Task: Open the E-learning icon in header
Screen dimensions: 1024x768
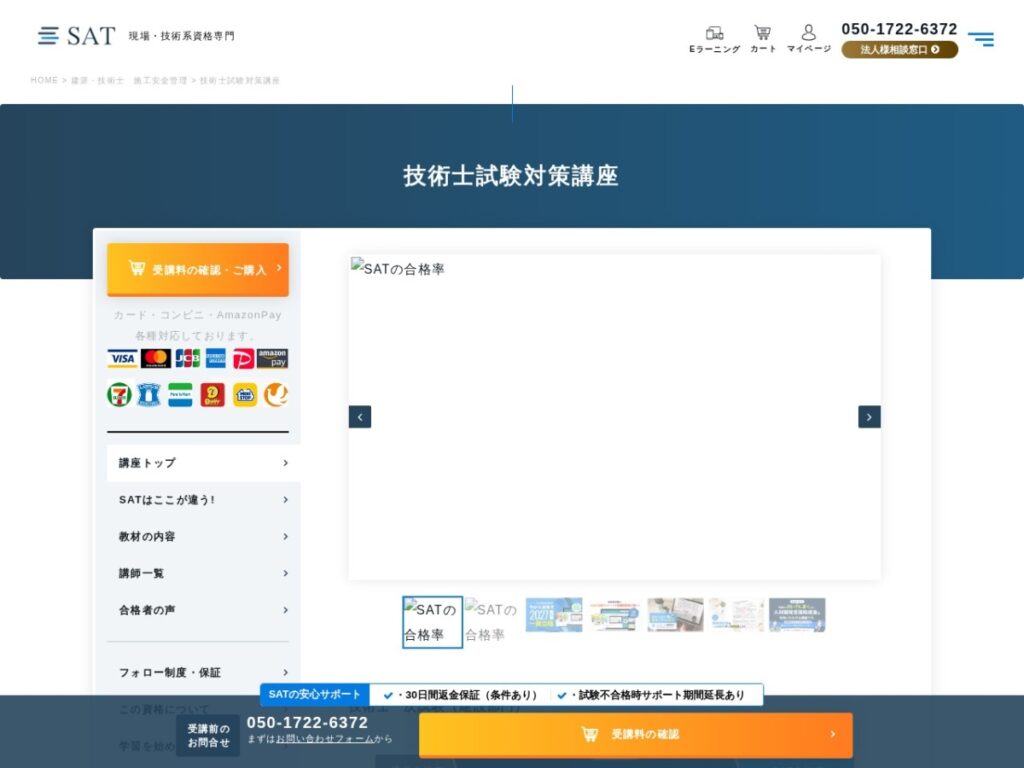Action: [714, 39]
